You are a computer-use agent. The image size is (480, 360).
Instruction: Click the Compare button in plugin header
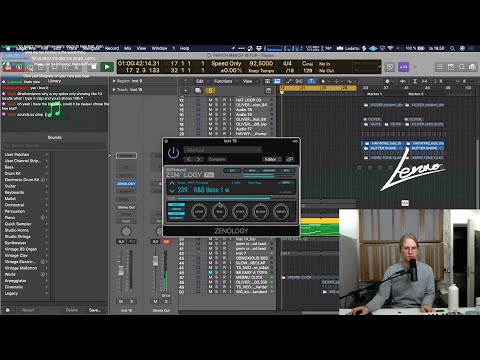click(217, 159)
